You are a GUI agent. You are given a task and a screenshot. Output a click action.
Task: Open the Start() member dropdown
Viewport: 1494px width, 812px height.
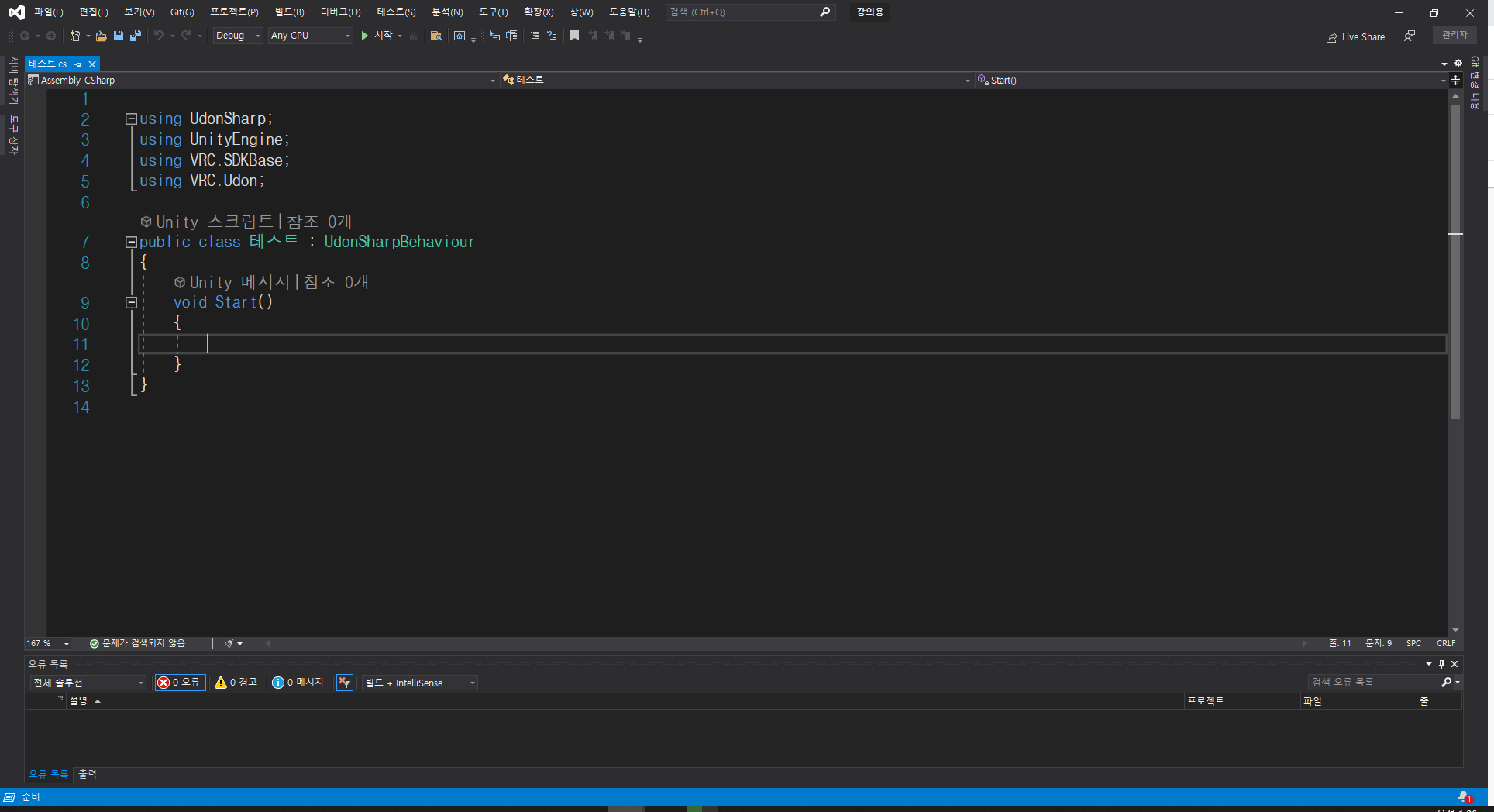pyautogui.click(x=1211, y=81)
